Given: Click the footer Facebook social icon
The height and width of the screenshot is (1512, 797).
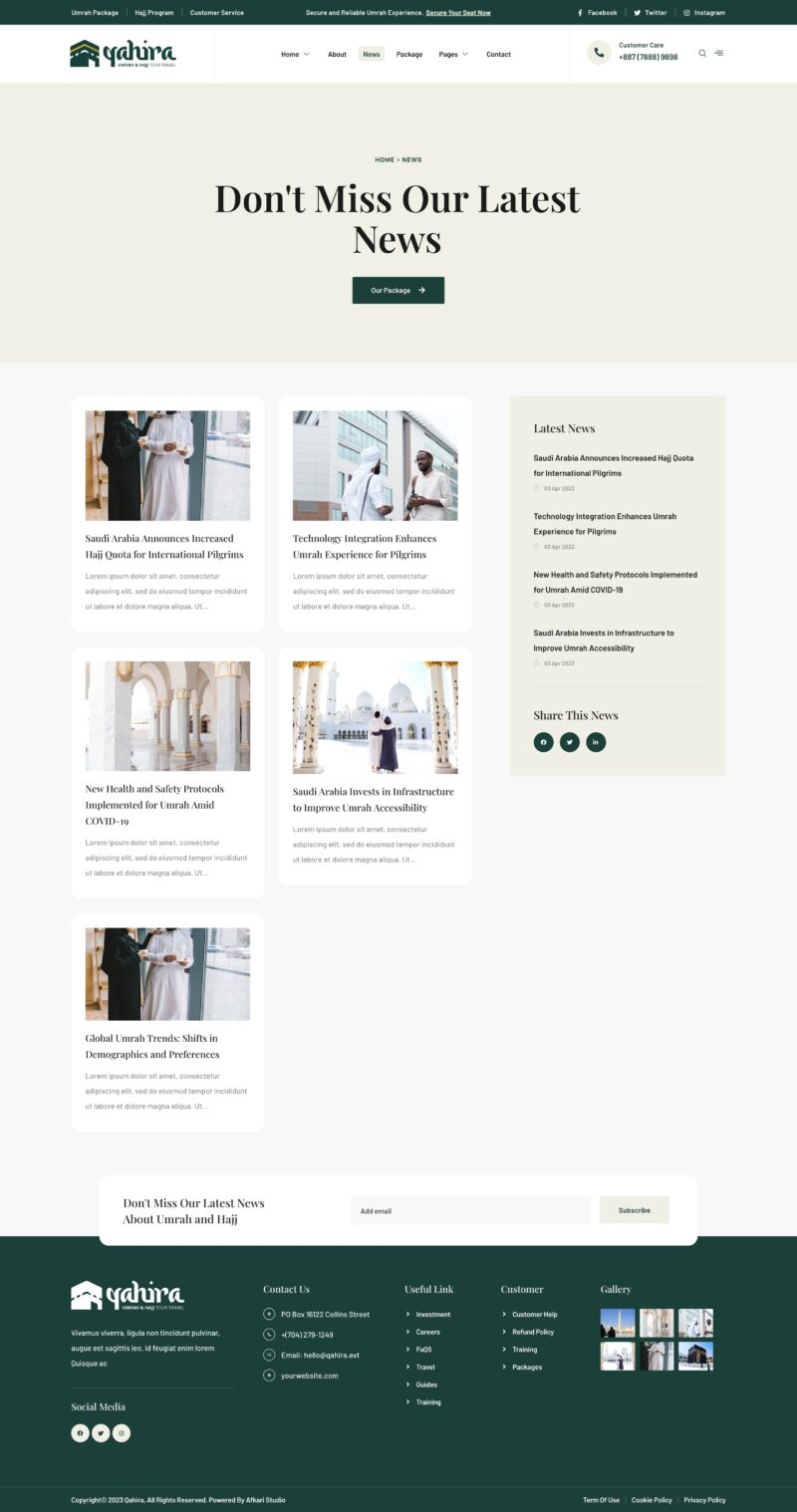Looking at the screenshot, I should [81, 1433].
